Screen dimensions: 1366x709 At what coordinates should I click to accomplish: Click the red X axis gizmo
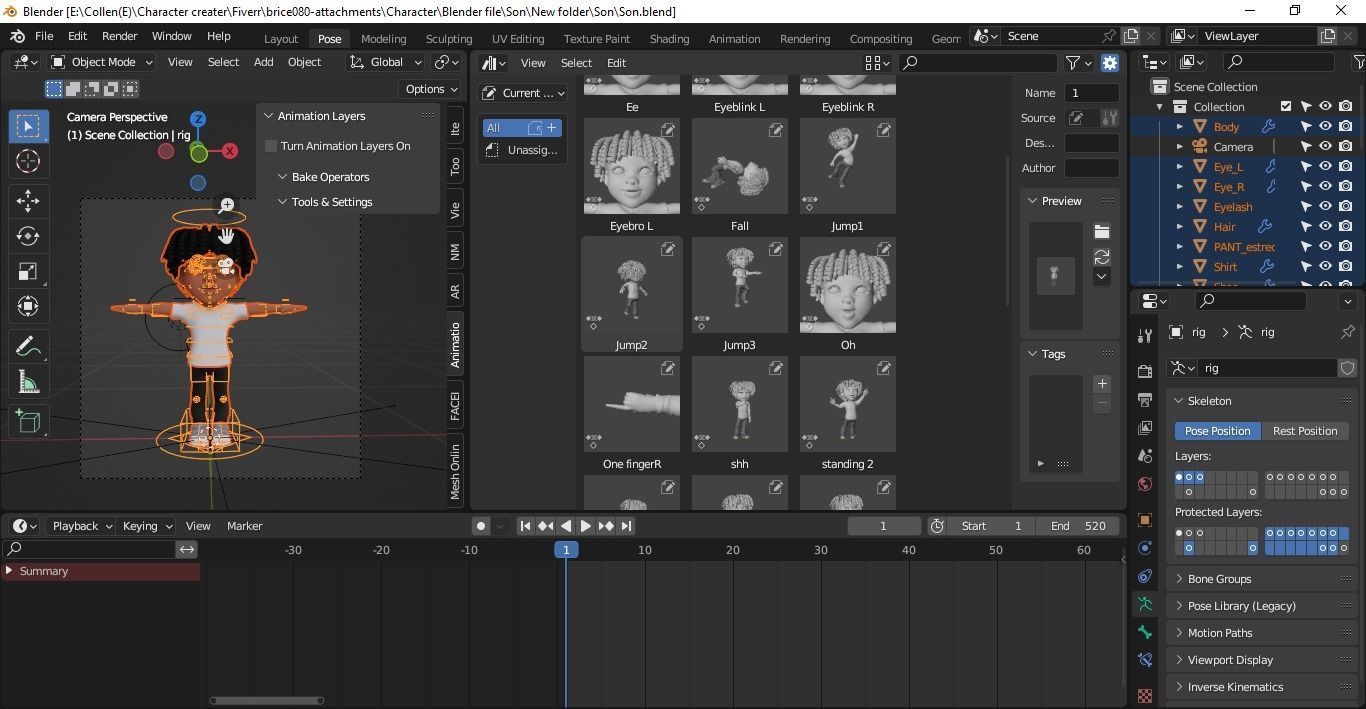230,151
